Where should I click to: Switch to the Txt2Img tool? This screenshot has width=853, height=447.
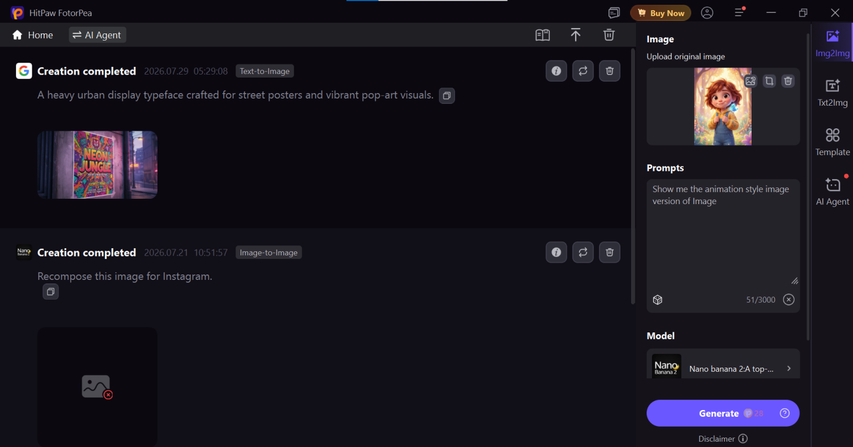tap(832, 92)
